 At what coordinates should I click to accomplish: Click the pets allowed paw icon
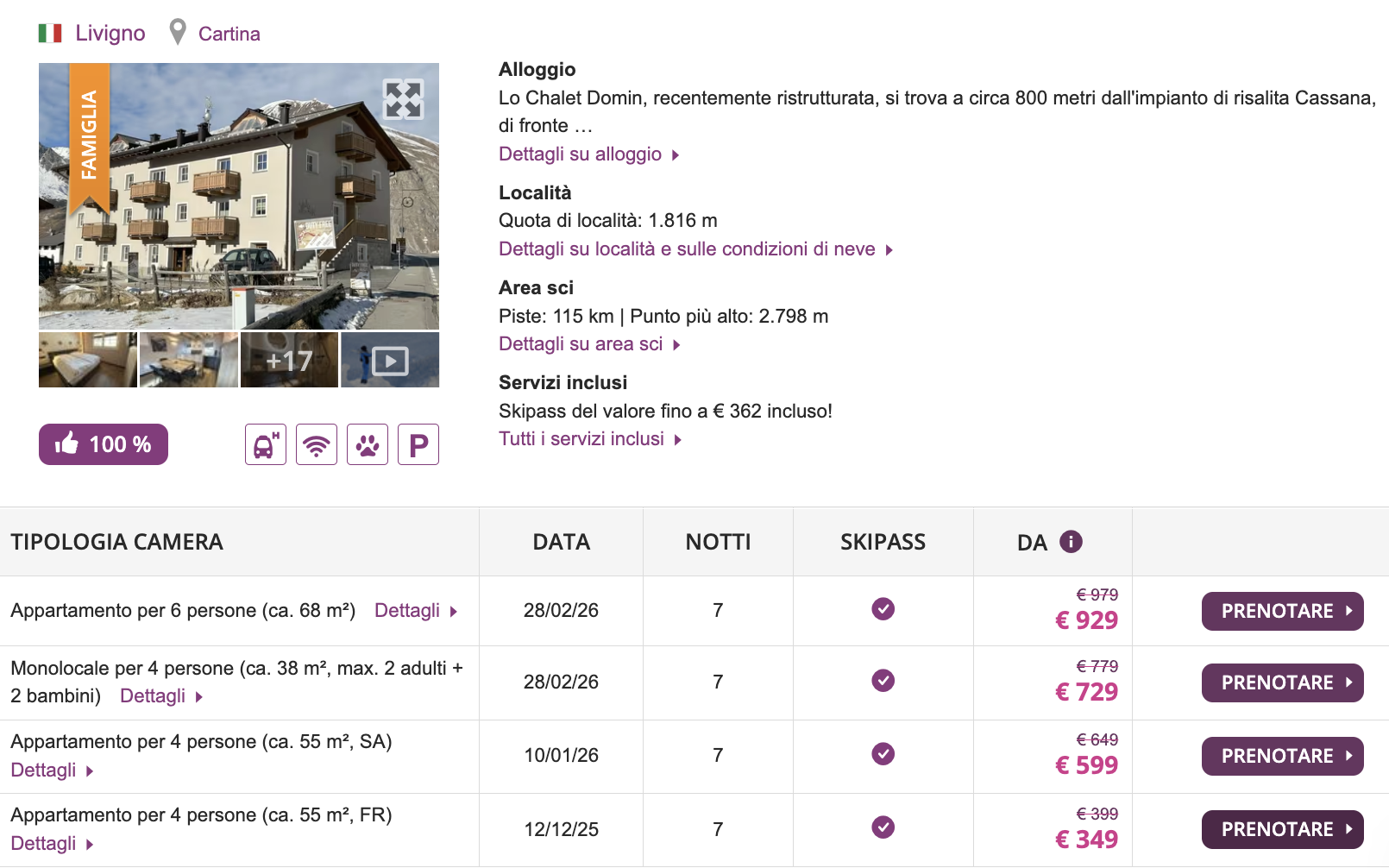tap(367, 444)
